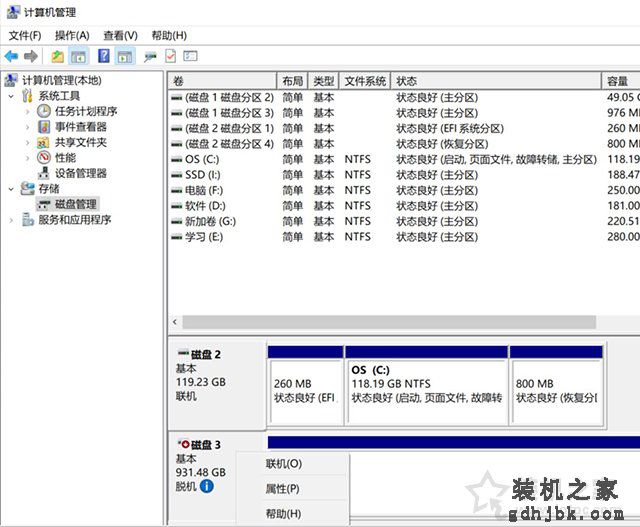Viewport: 640px width, 527px height.
Task: Select 任务计划程序 tree node
Action: click(x=86, y=111)
